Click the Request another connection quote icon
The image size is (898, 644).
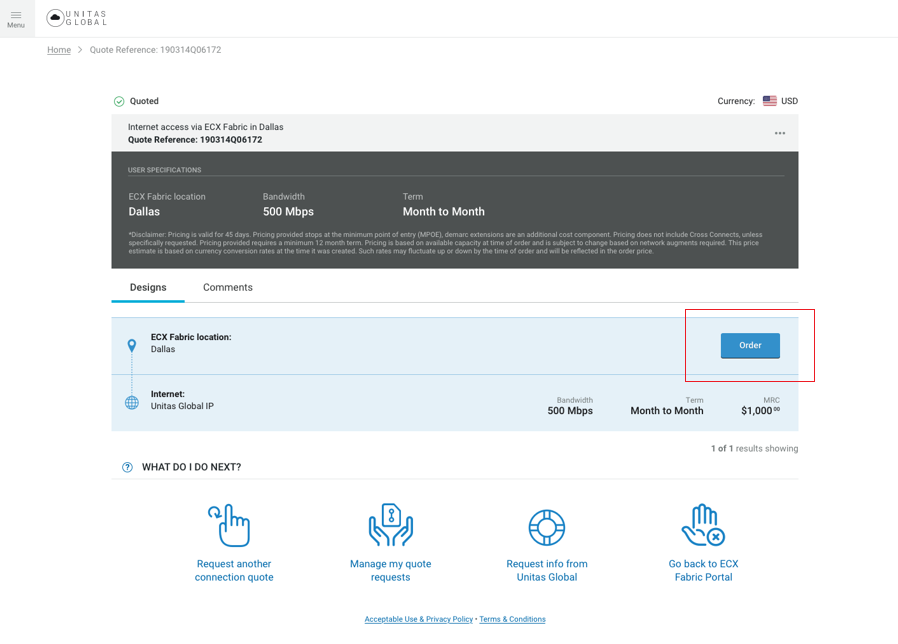[x=229, y=525]
